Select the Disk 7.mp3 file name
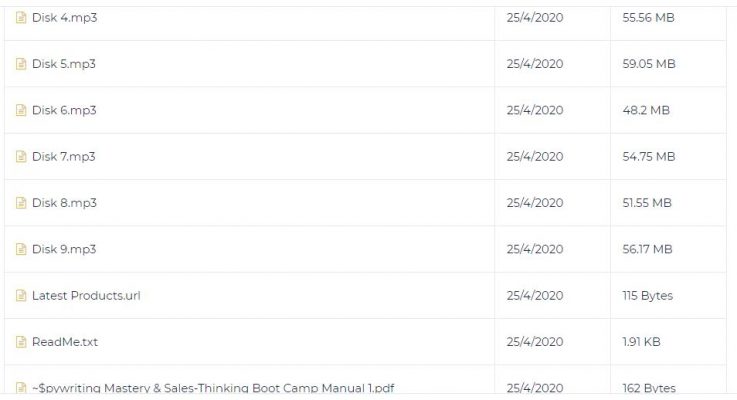737x400 pixels. [x=63, y=157]
